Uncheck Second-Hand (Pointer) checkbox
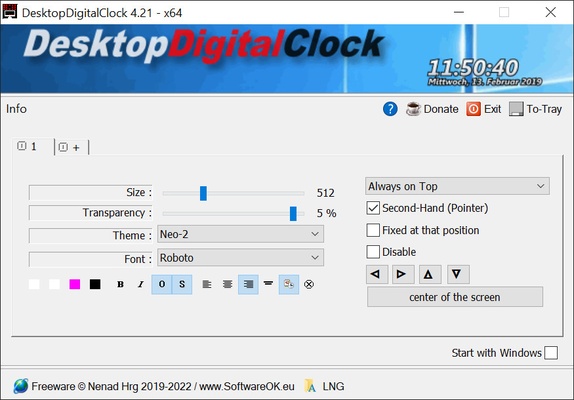Image resolution: width=574 pixels, height=400 pixels. click(x=373, y=208)
